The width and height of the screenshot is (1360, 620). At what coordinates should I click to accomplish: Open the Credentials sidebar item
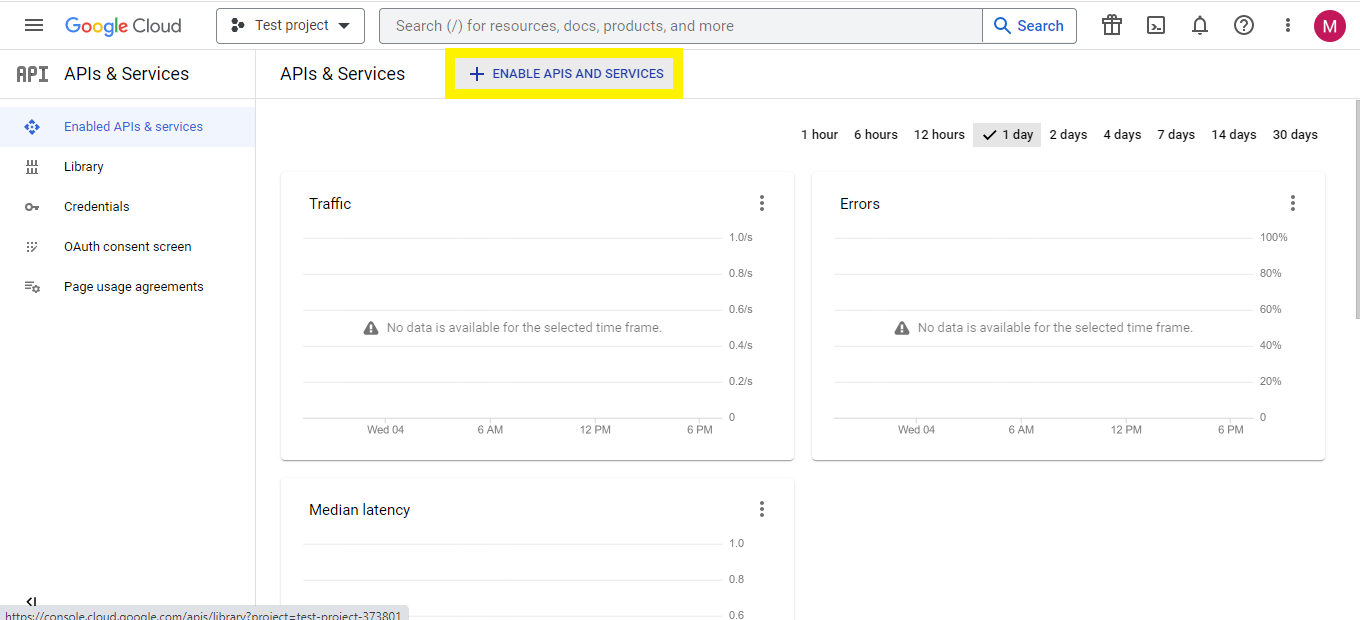[97, 206]
